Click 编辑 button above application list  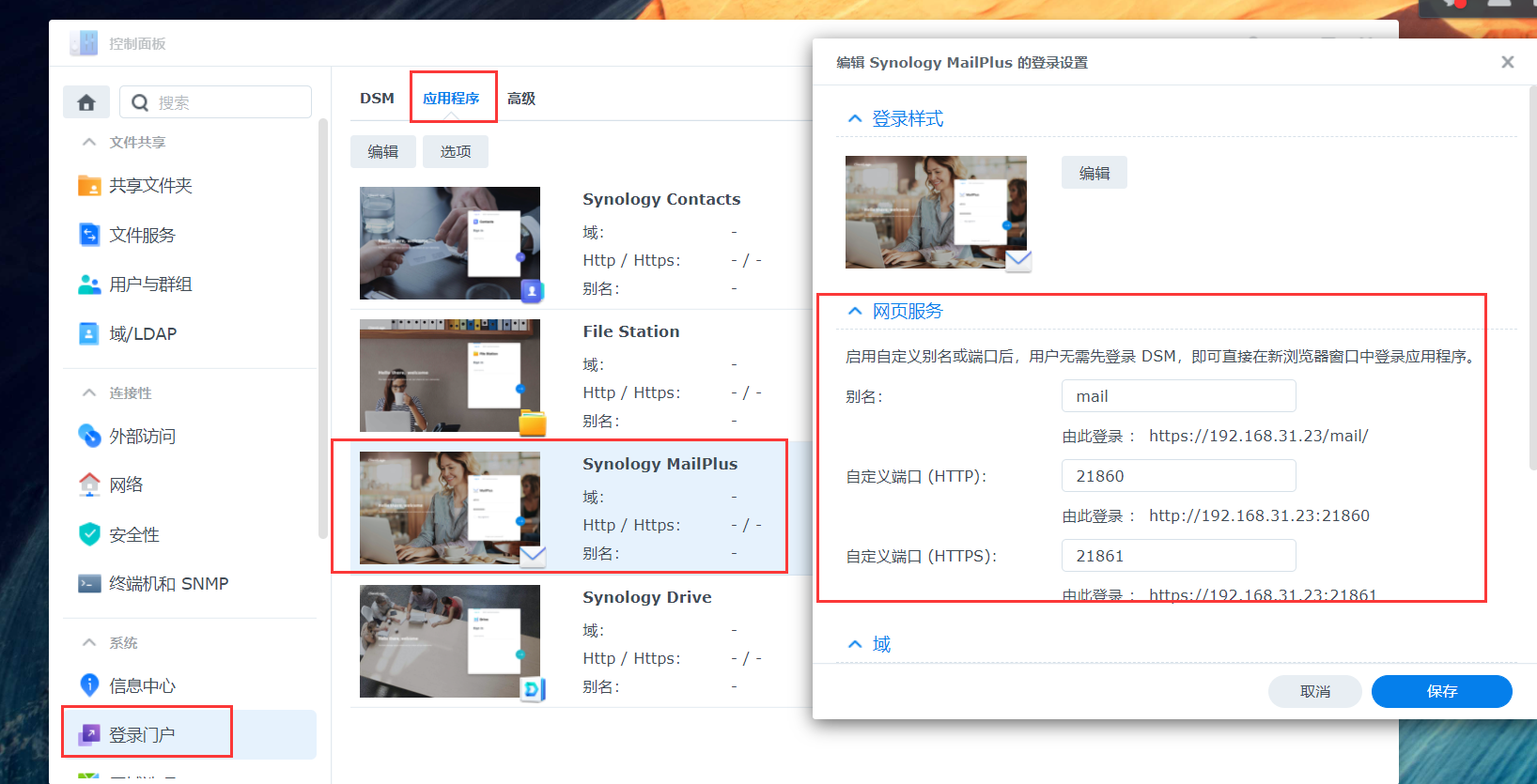coord(383,151)
